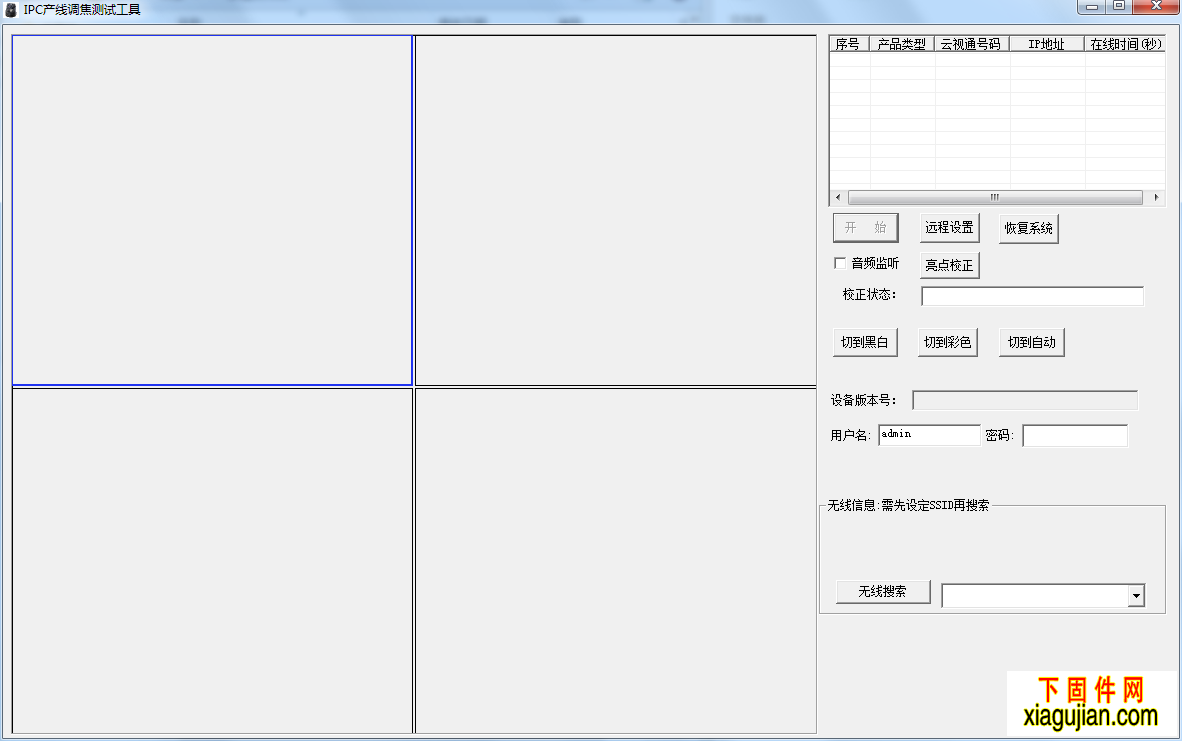Click the device list's right scroll arrow

1156,197
